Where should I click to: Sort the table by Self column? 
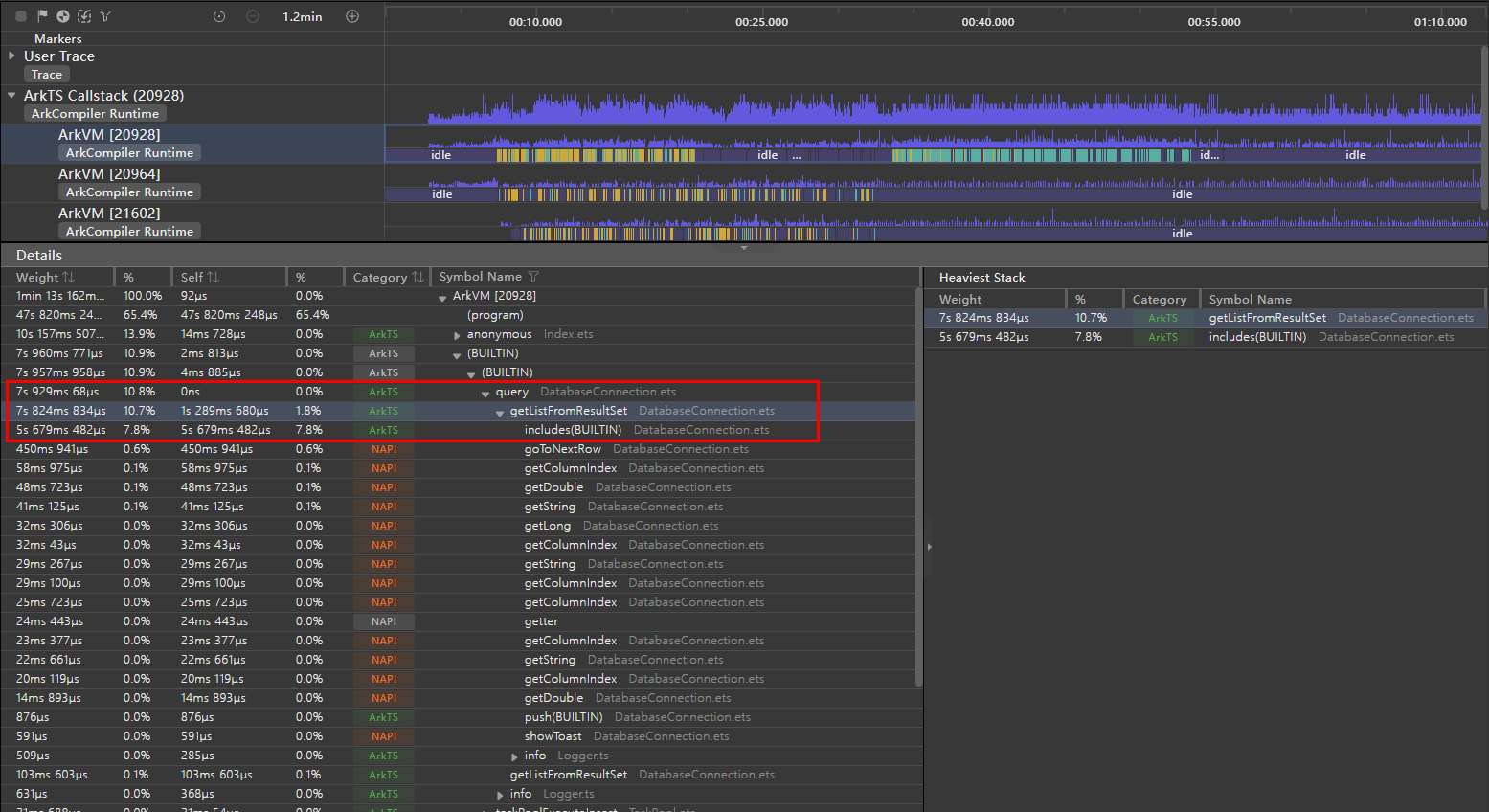[x=213, y=277]
